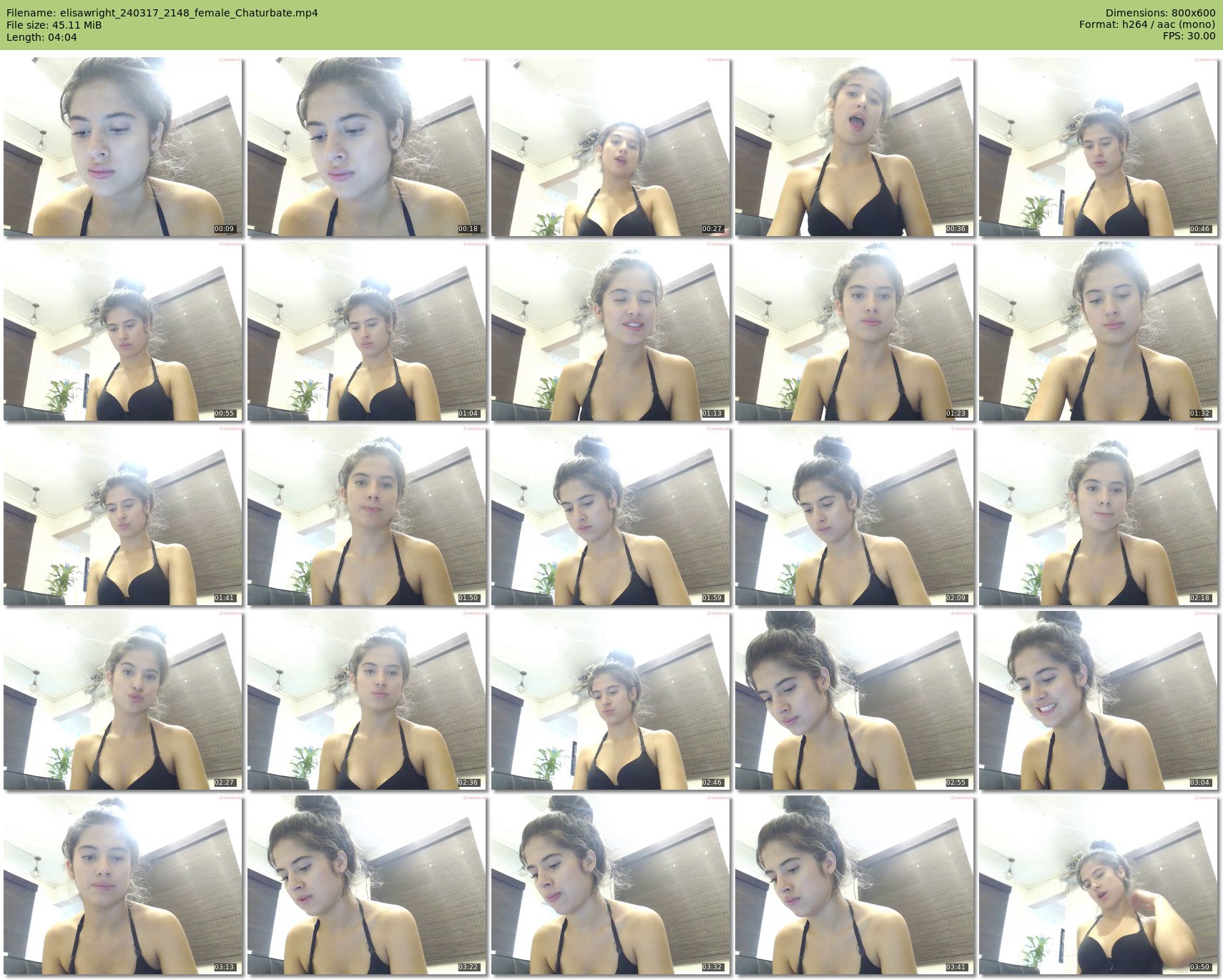Open the frame marked 02:46
1223x980 pixels.
coord(611,700)
